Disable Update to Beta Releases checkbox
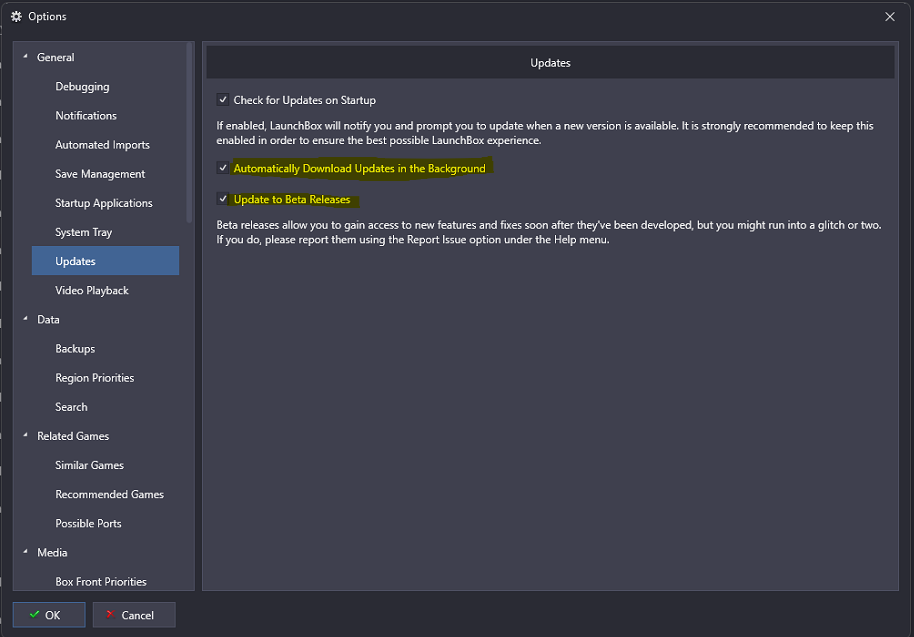914x637 pixels. pyautogui.click(x=223, y=199)
